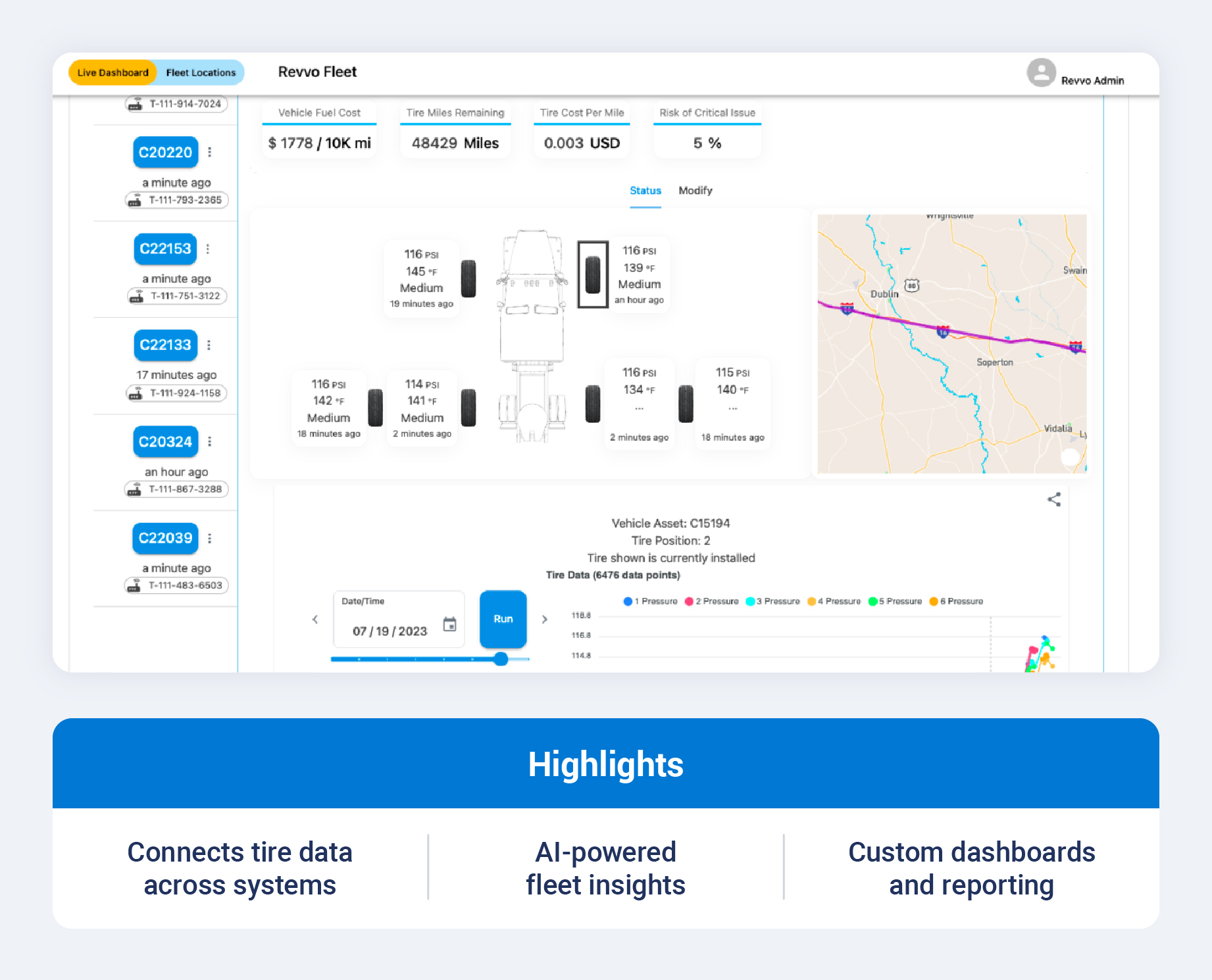This screenshot has height=980, width=1212.
Task: Open three-dot menu for C22039
Action: [210, 538]
